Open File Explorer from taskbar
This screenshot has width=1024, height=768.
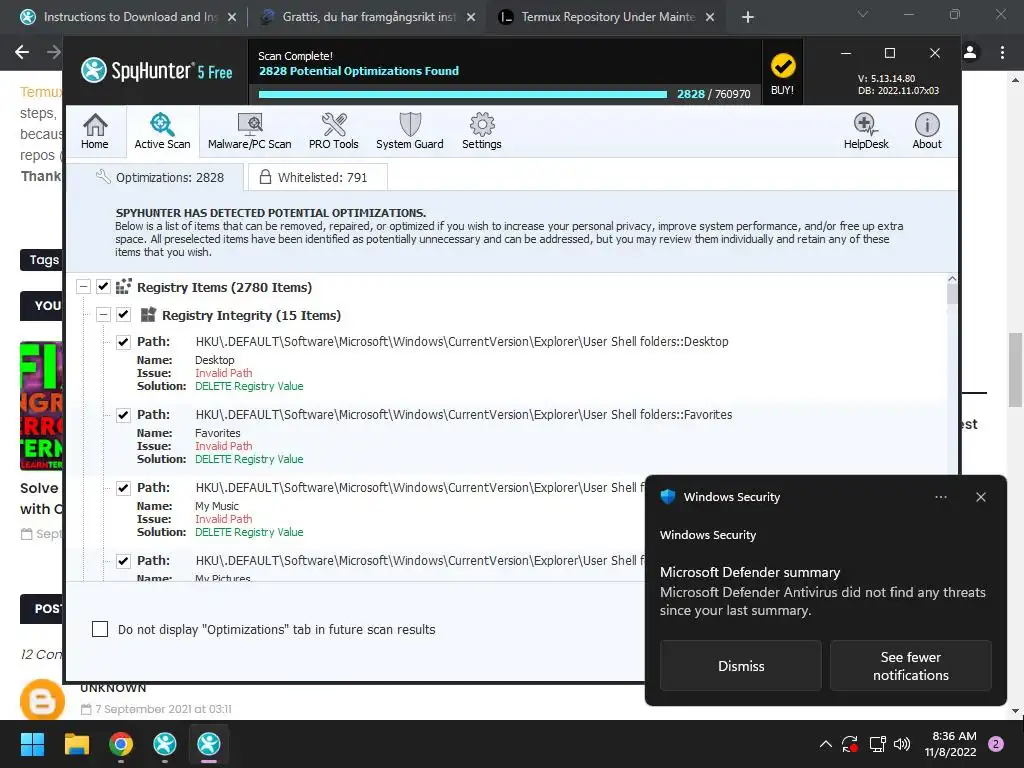tap(76, 744)
